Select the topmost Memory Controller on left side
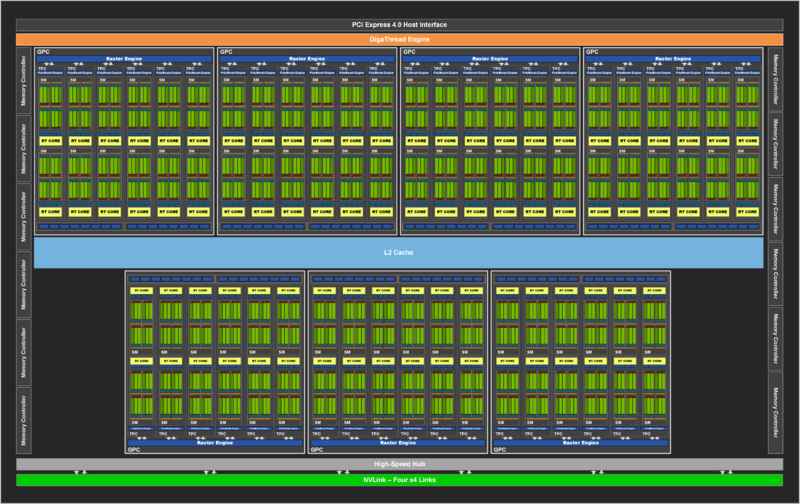The width and height of the screenshot is (800, 504). pos(24,78)
